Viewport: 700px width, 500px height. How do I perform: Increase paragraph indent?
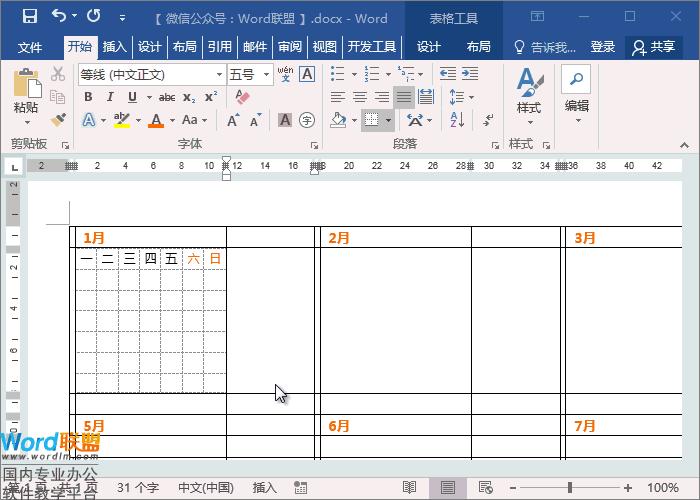[470, 73]
